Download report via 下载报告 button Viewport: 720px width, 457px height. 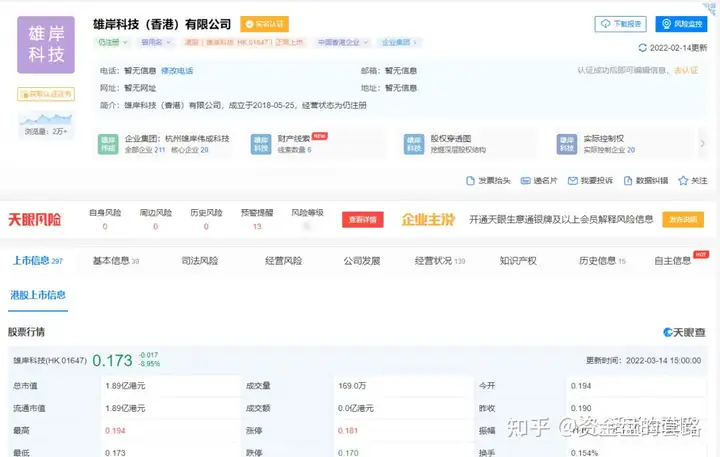pyautogui.click(x=620, y=24)
